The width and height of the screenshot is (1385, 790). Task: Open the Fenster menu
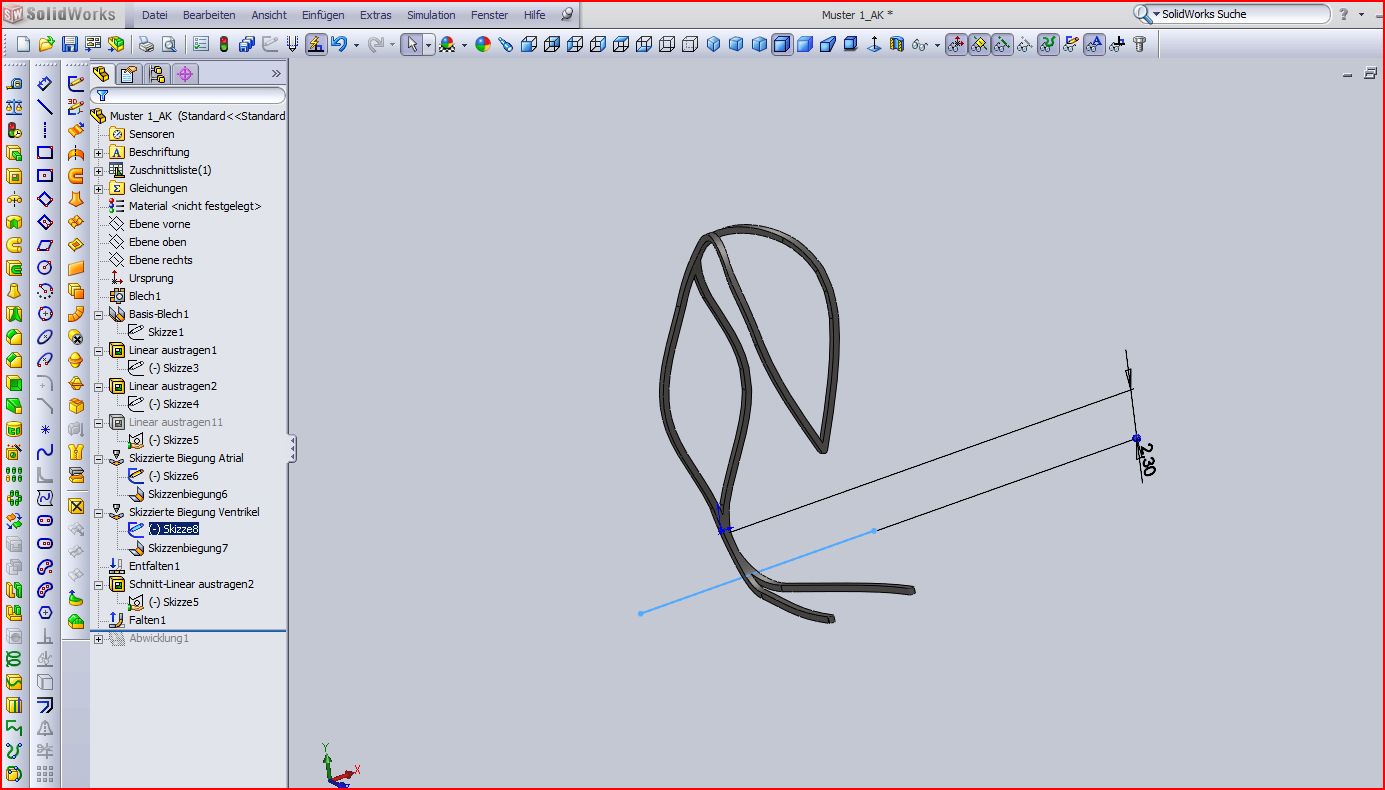pyautogui.click(x=490, y=15)
